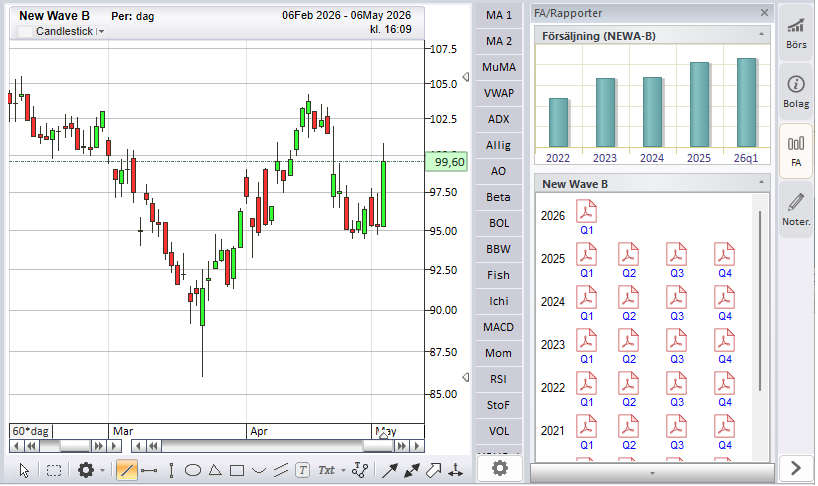Switch to the Bolag tab
The height and width of the screenshot is (486, 818).
[796, 92]
